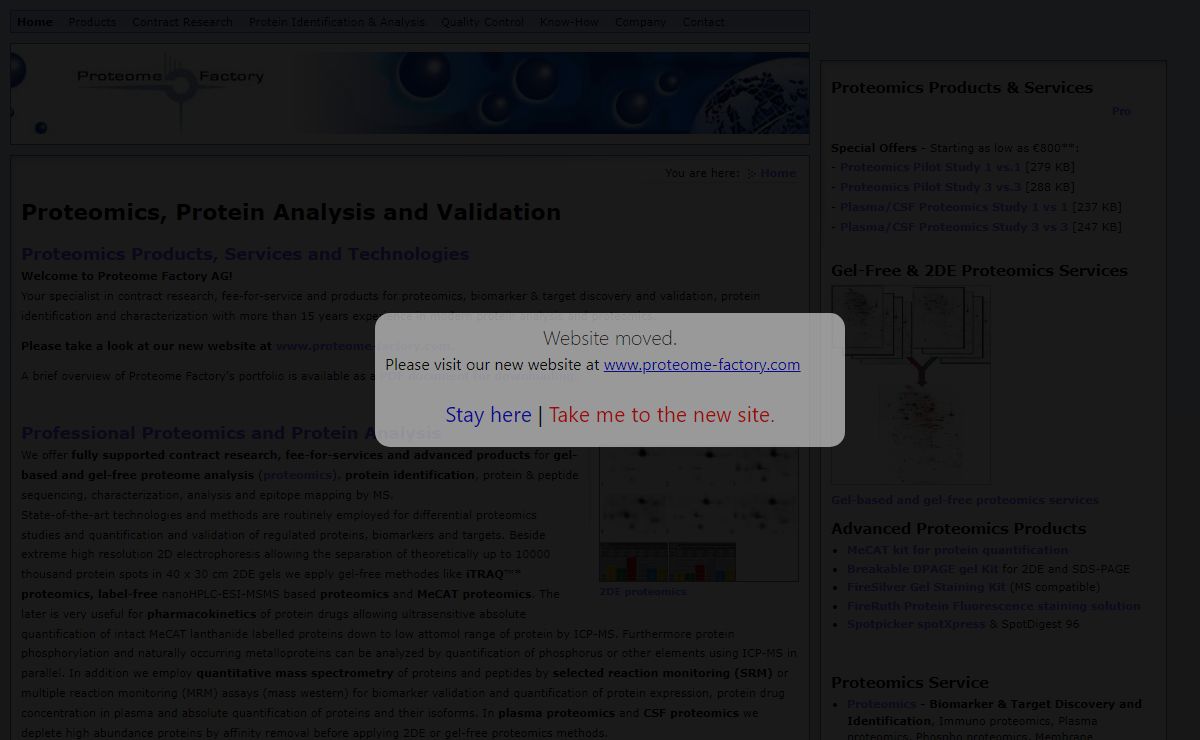Click Professional Proteomics and Protein Analysis heading

pos(231,433)
